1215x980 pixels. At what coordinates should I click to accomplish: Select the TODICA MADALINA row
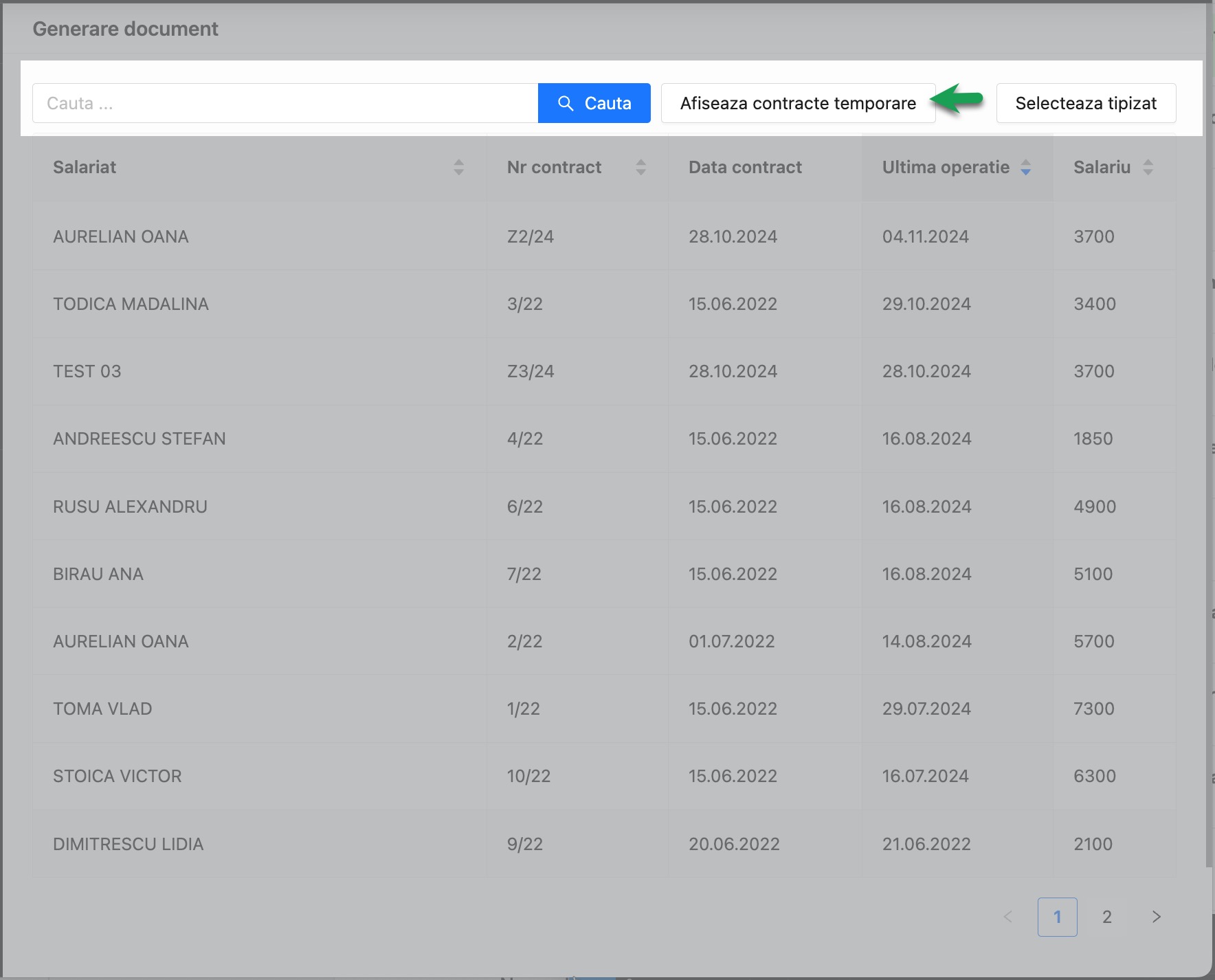pos(604,304)
